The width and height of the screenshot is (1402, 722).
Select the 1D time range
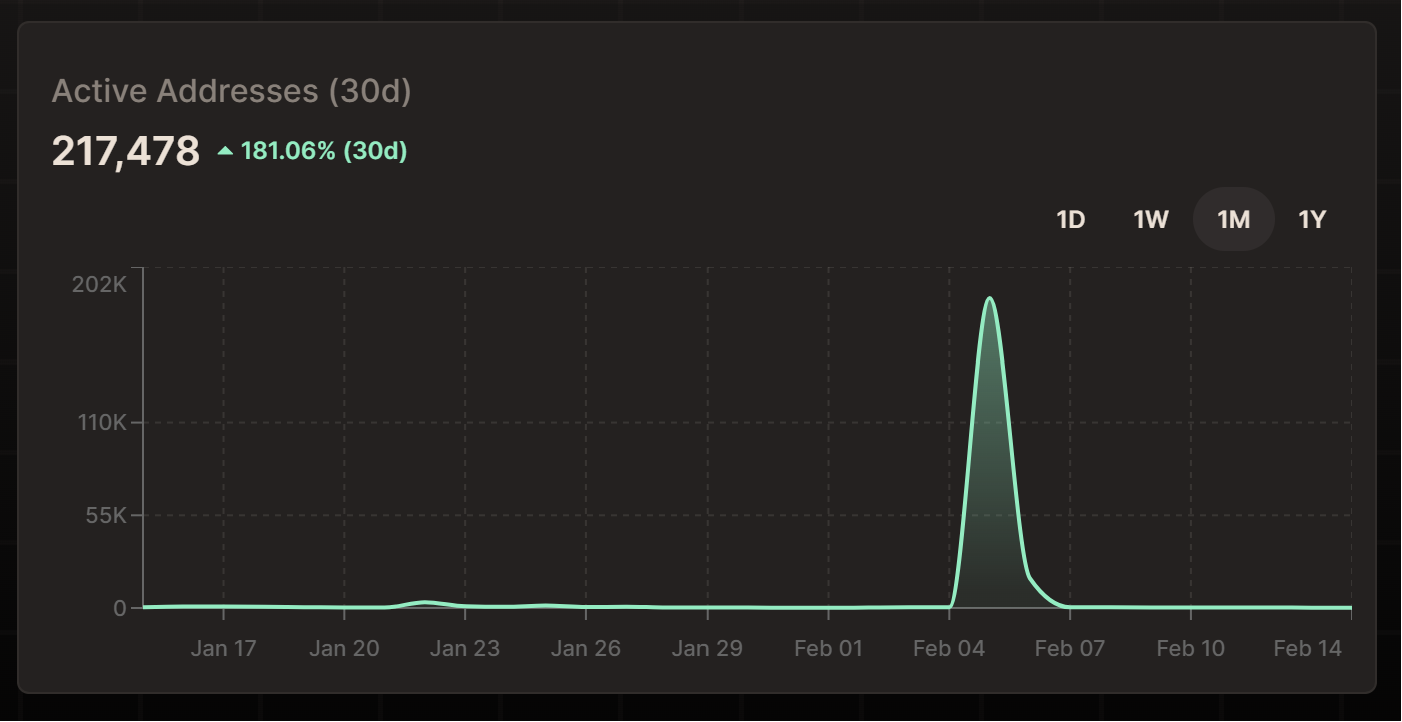(1071, 219)
